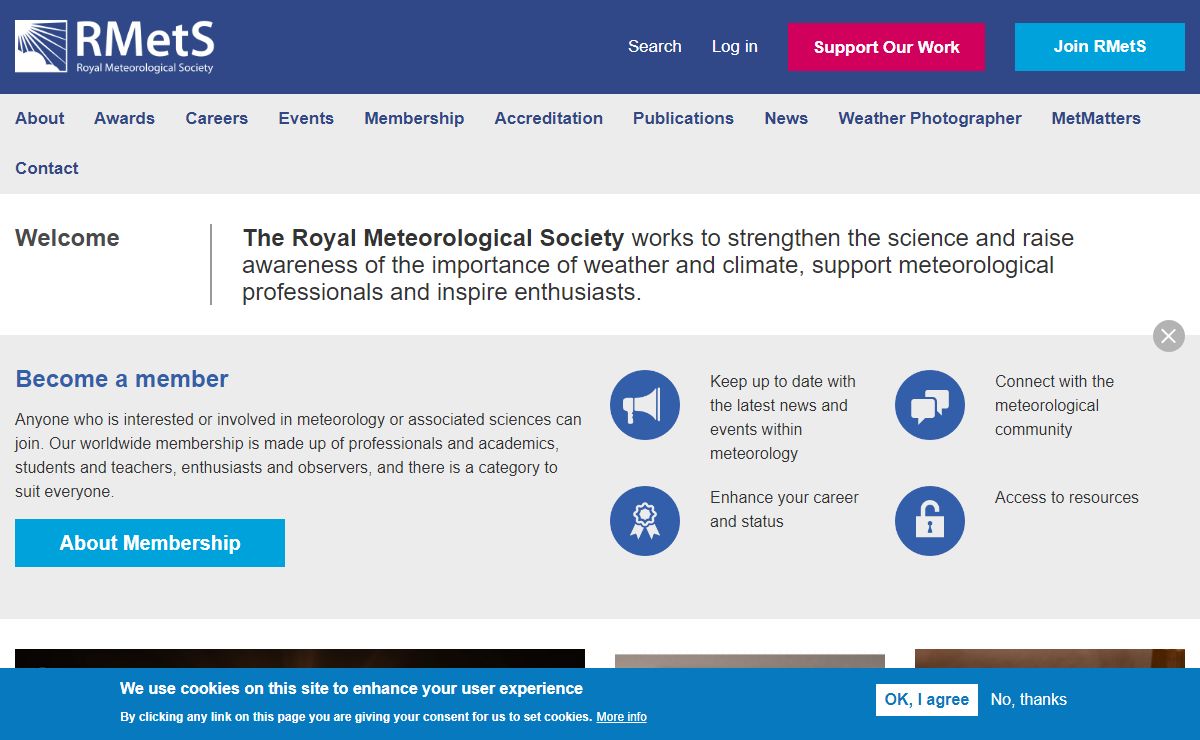
Task: Decline cookies with No, thanks
Action: 1029,700
